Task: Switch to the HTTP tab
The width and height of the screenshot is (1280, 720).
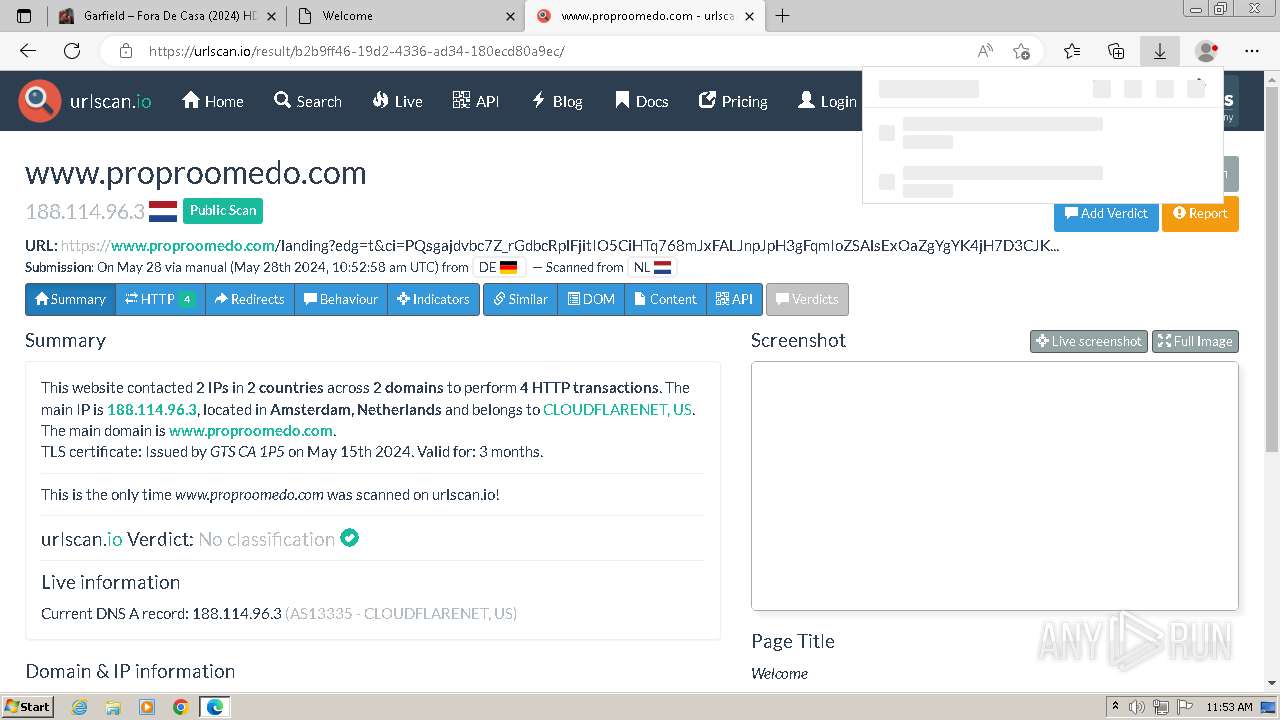Action: click(160, 299)
